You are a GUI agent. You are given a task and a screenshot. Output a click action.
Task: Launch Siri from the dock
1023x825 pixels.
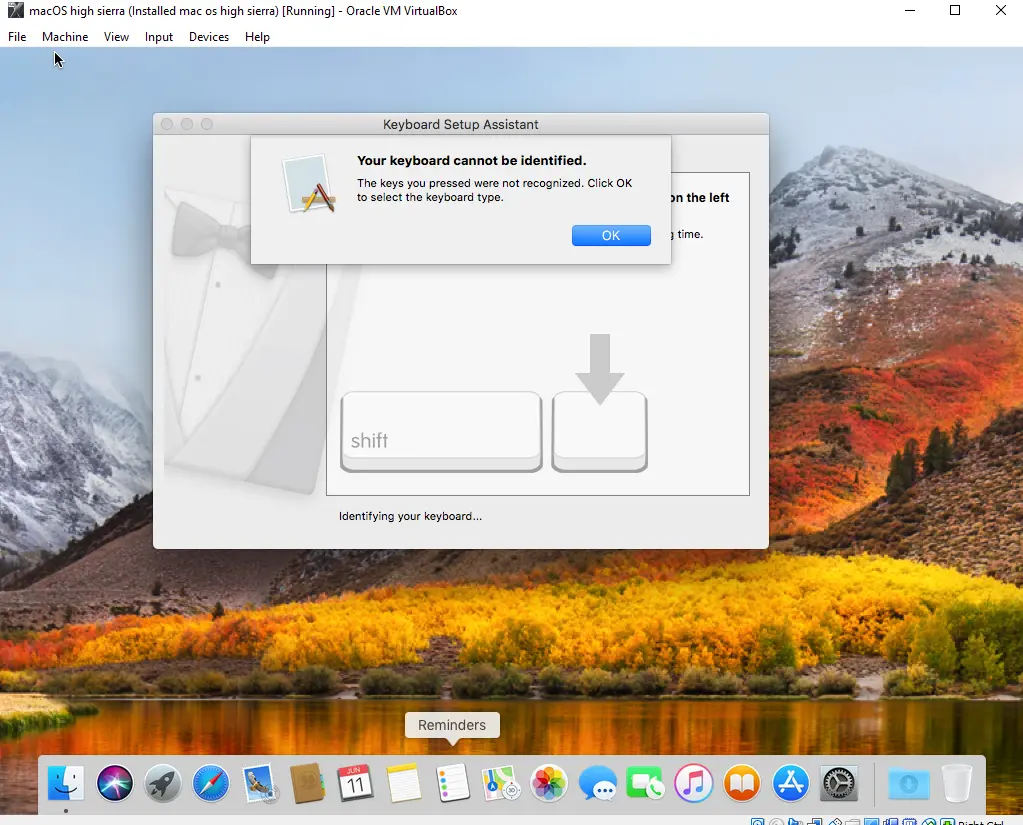[115, 783]
